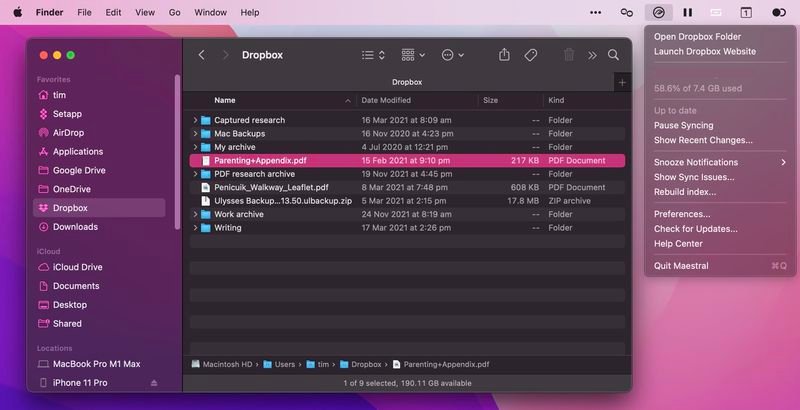Click the Finder search magnifier icon
This screenshot has width=800, height=410.
(x=613, y=55)
